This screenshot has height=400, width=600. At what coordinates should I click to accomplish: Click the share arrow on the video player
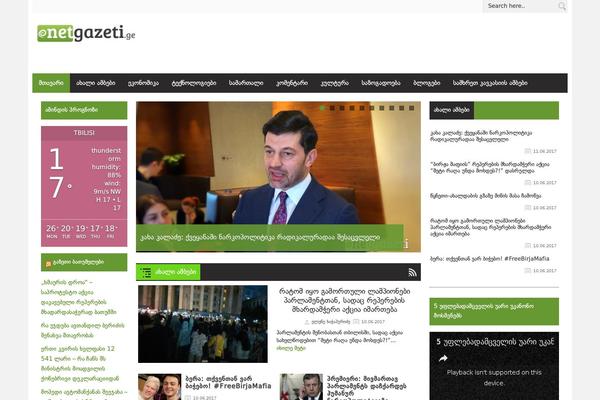443,359
